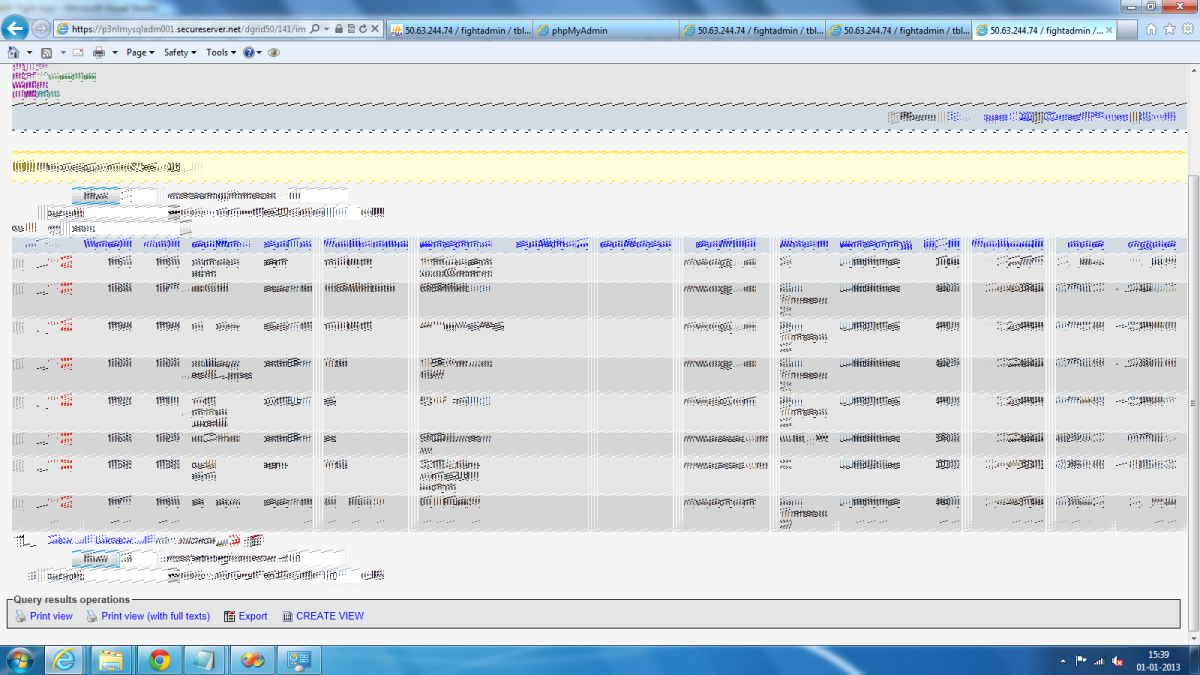
Task: Click the Help question mark icon
Action: pyautogui.click(x=249, y=52)
